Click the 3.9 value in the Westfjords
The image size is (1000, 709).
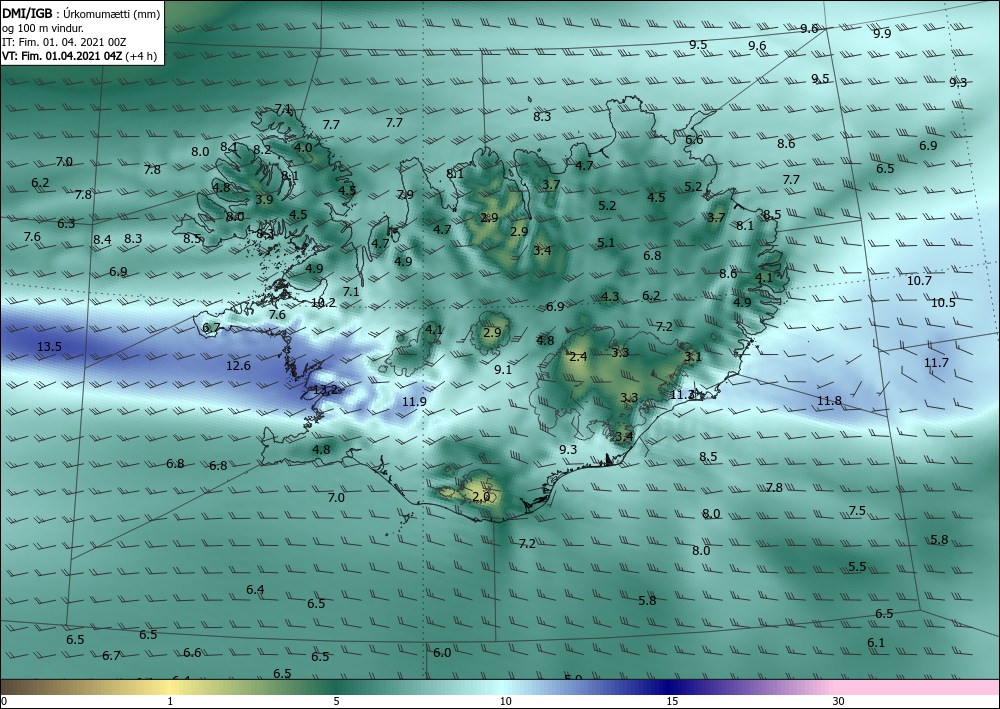tap(264, 200)
